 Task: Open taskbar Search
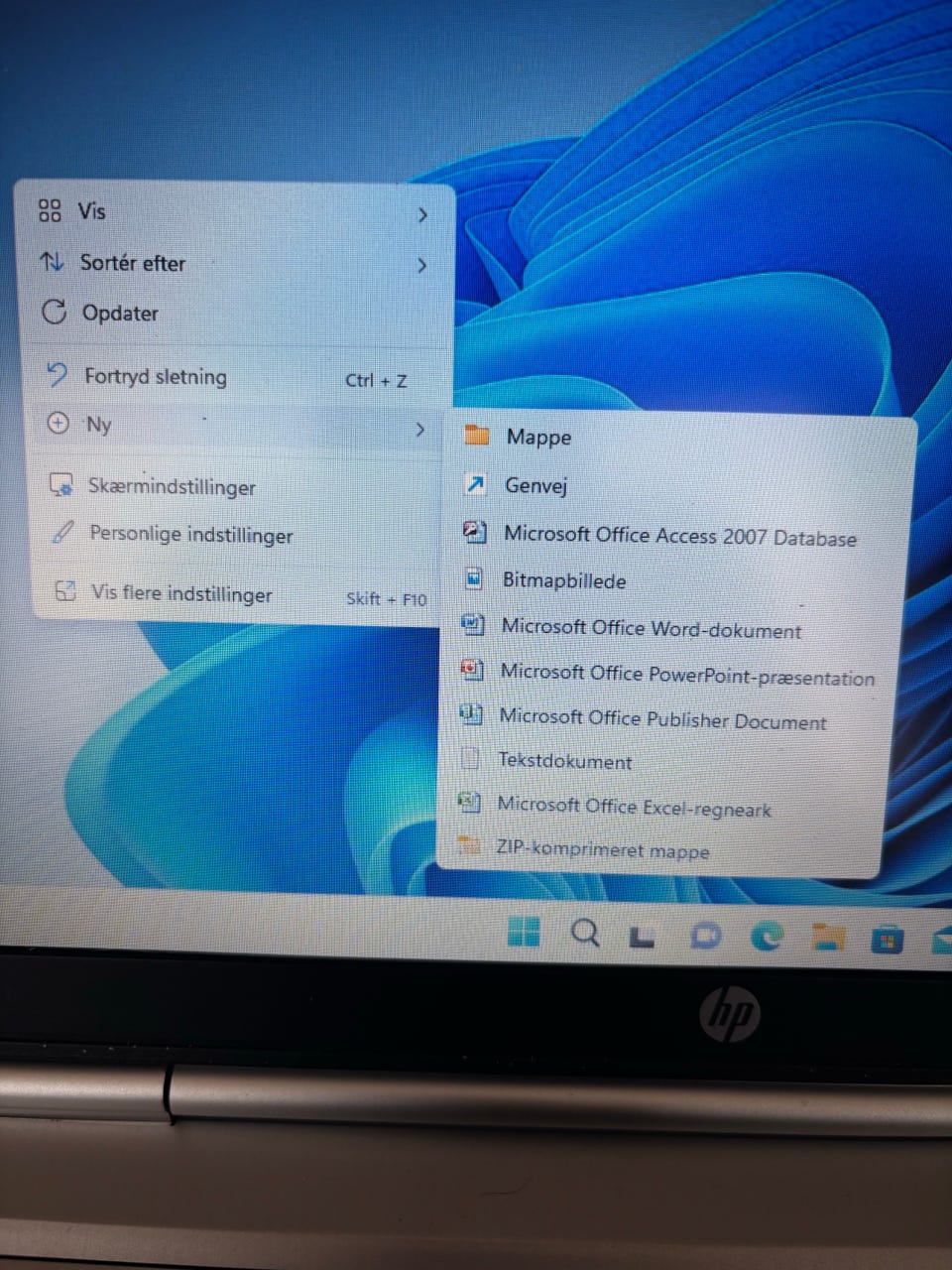[x=586, y=933]
